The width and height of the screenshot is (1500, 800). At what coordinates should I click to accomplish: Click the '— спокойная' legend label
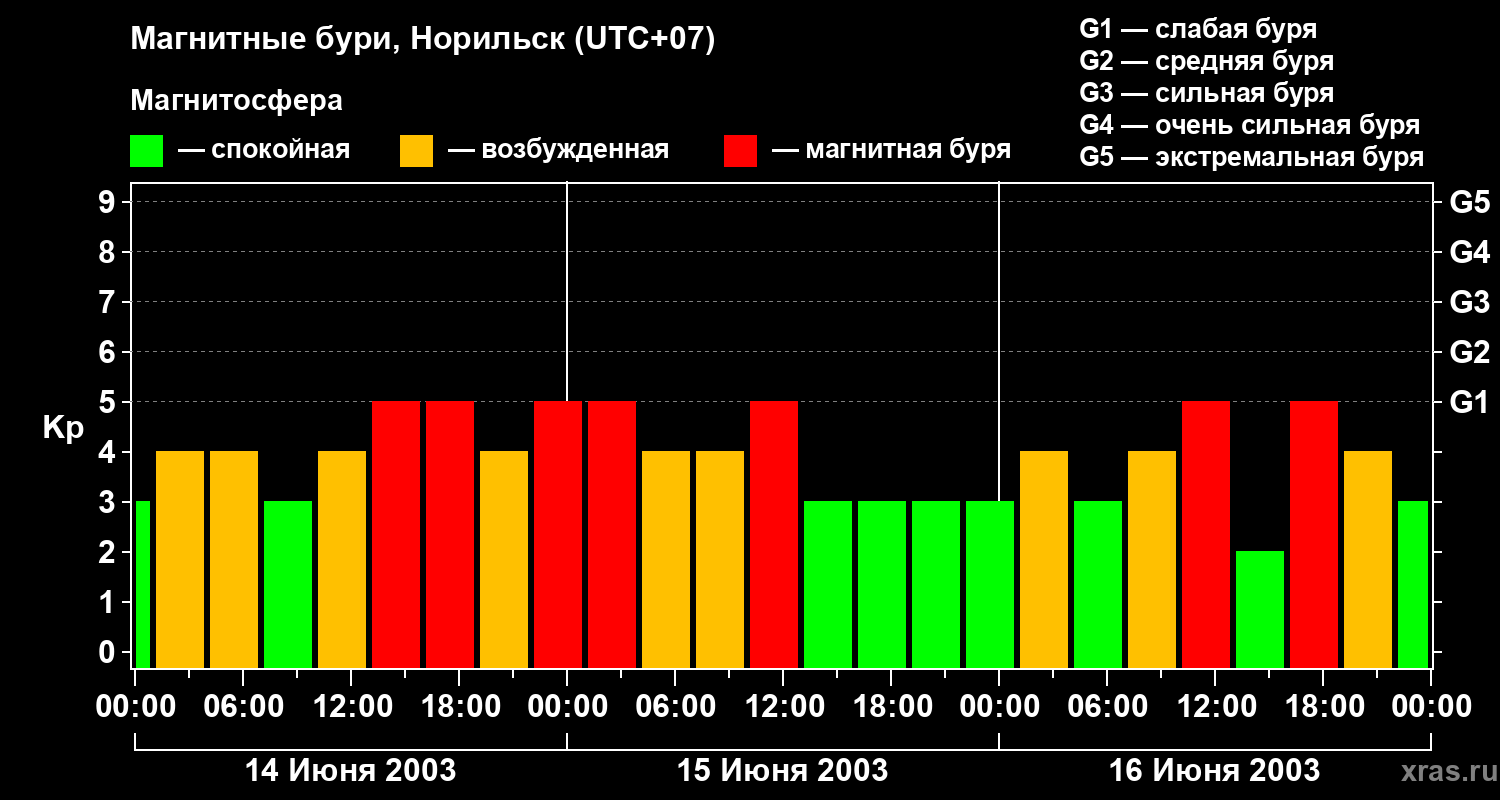[x=264, y=150]
